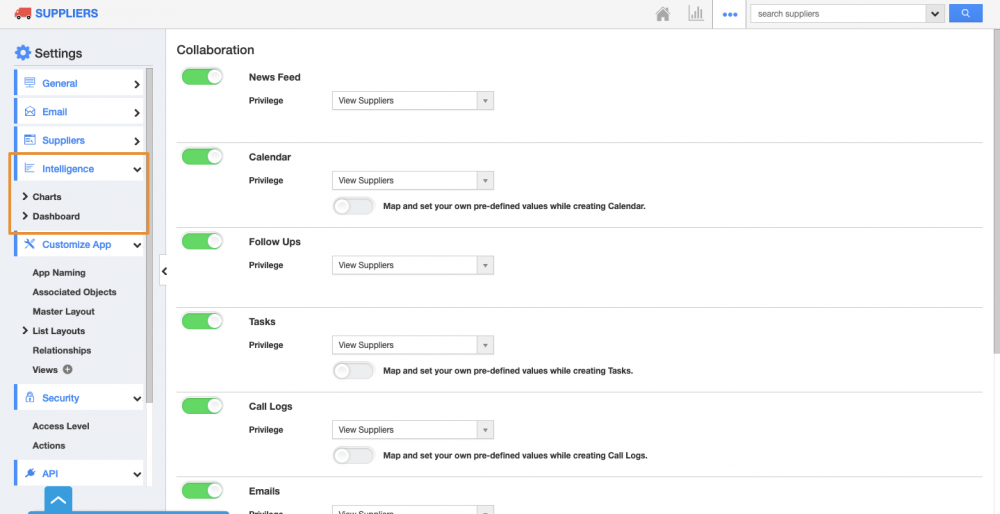1000x514 pixels.
Task: Turn off the Follow Ups toggle
Action: point(202,242)
